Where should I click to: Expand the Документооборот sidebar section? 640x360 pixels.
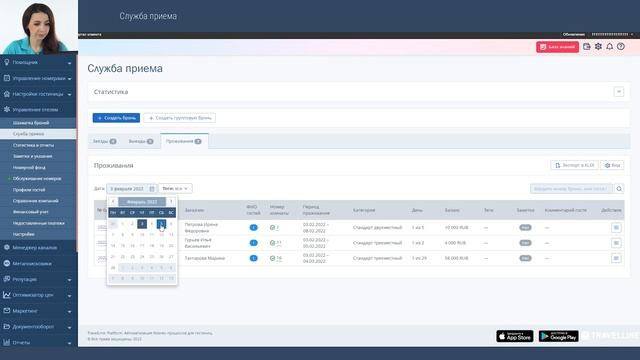coord(38,327)
